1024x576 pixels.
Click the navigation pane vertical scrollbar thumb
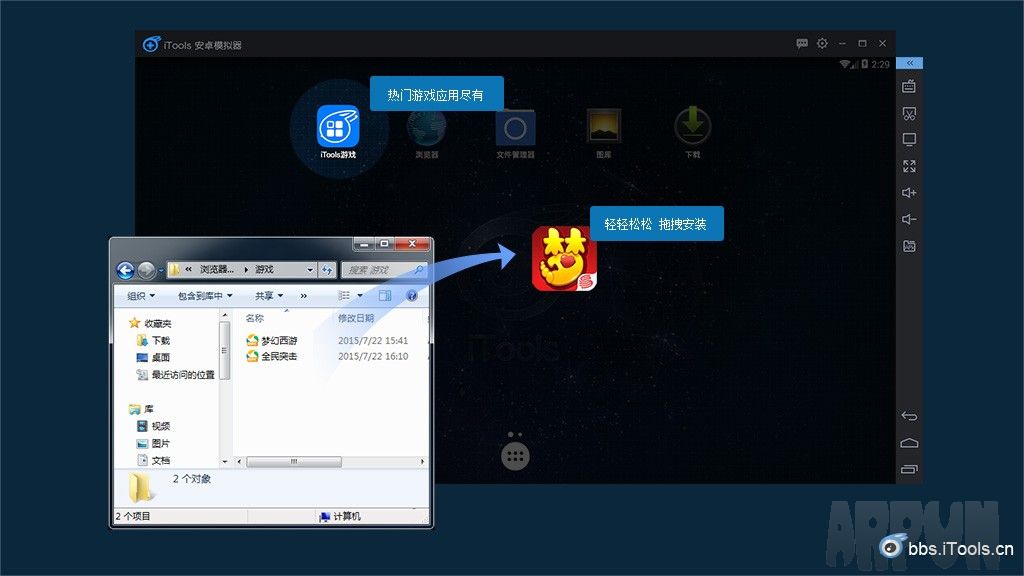[225, 350]
